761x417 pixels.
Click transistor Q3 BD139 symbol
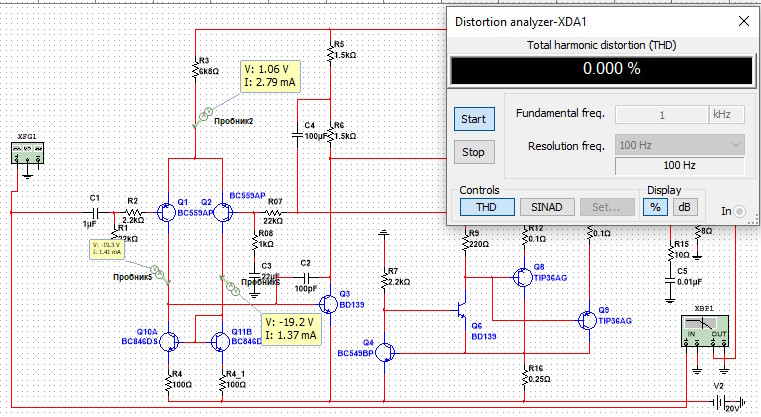328,303
